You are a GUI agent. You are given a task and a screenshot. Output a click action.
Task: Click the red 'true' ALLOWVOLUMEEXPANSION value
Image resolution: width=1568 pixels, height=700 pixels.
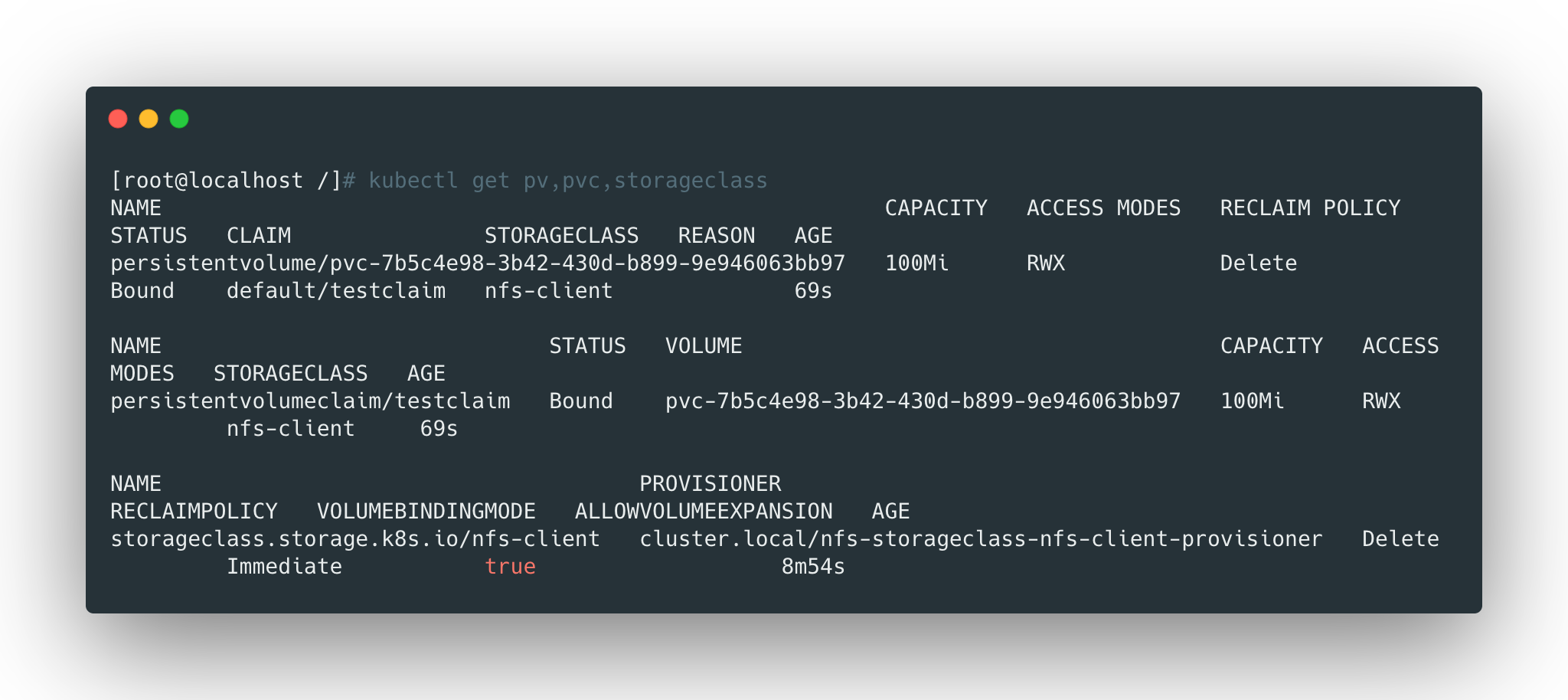tap(510, 567)
